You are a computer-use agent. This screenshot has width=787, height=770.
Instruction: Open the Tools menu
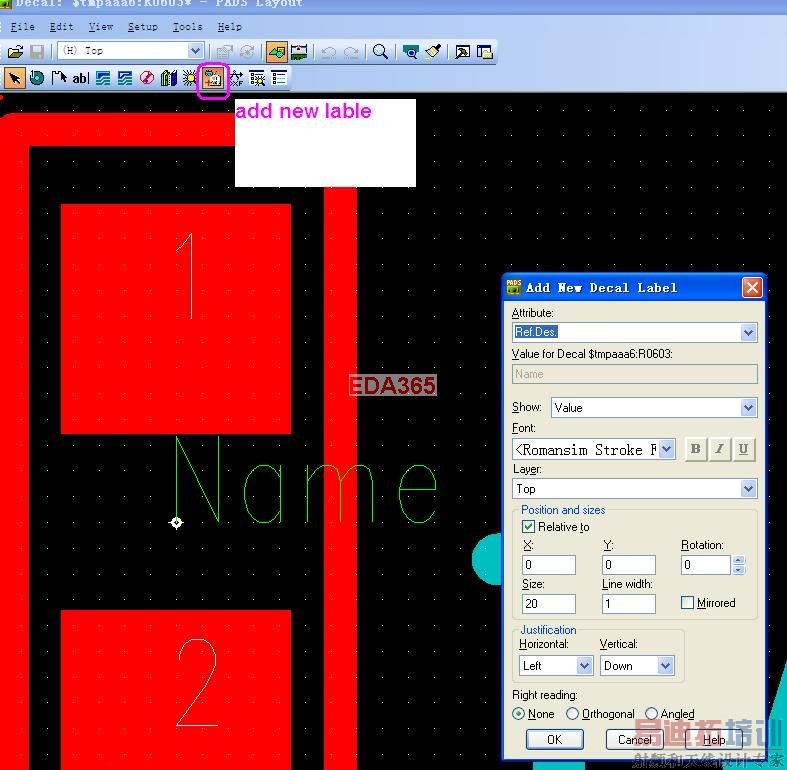[187, 27]
